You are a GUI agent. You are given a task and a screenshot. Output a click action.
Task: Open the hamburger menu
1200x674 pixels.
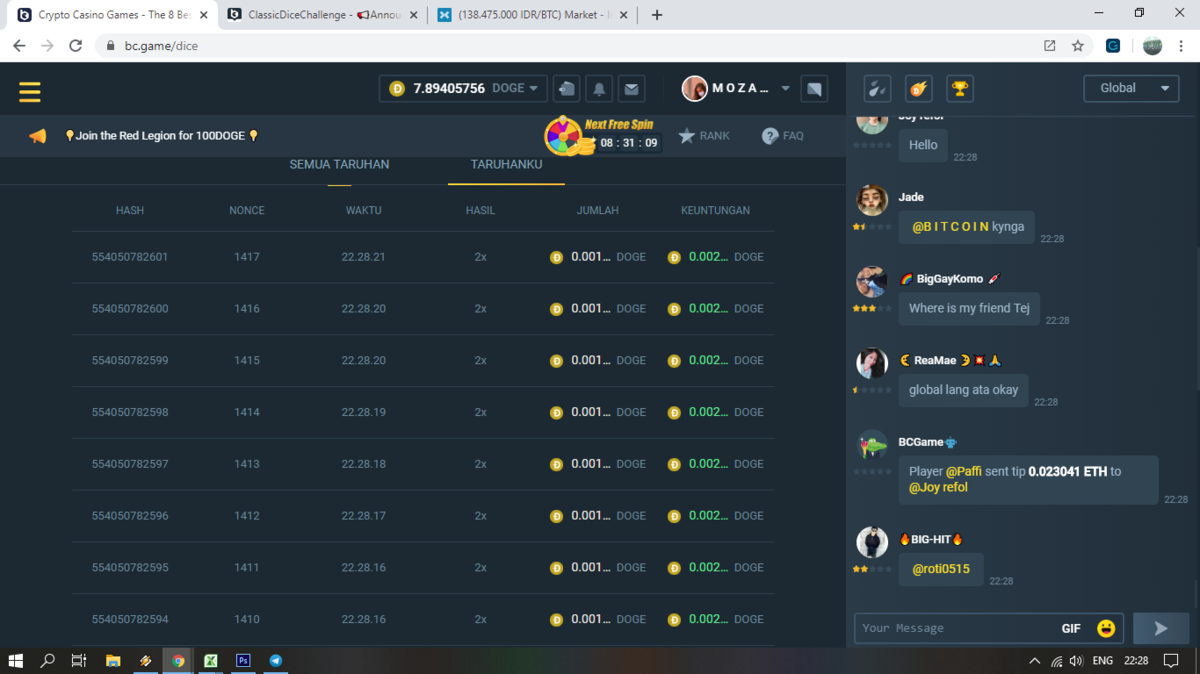click(x=30, y=92)
